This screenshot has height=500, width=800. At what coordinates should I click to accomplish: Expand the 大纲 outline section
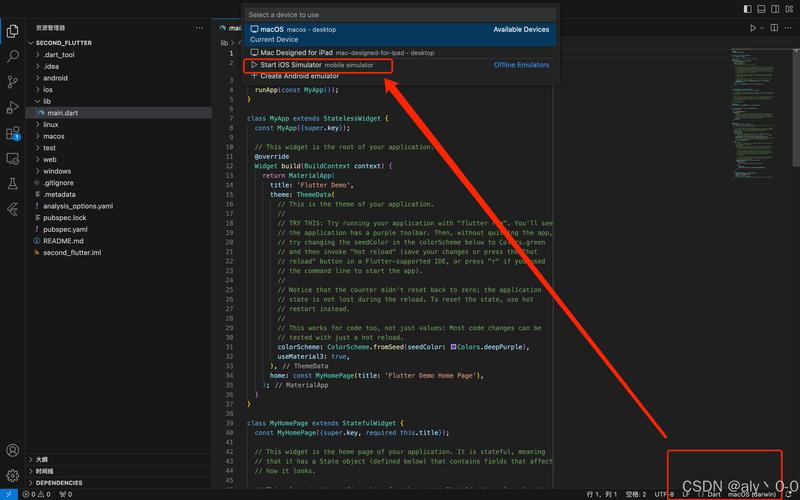(118, 460)
